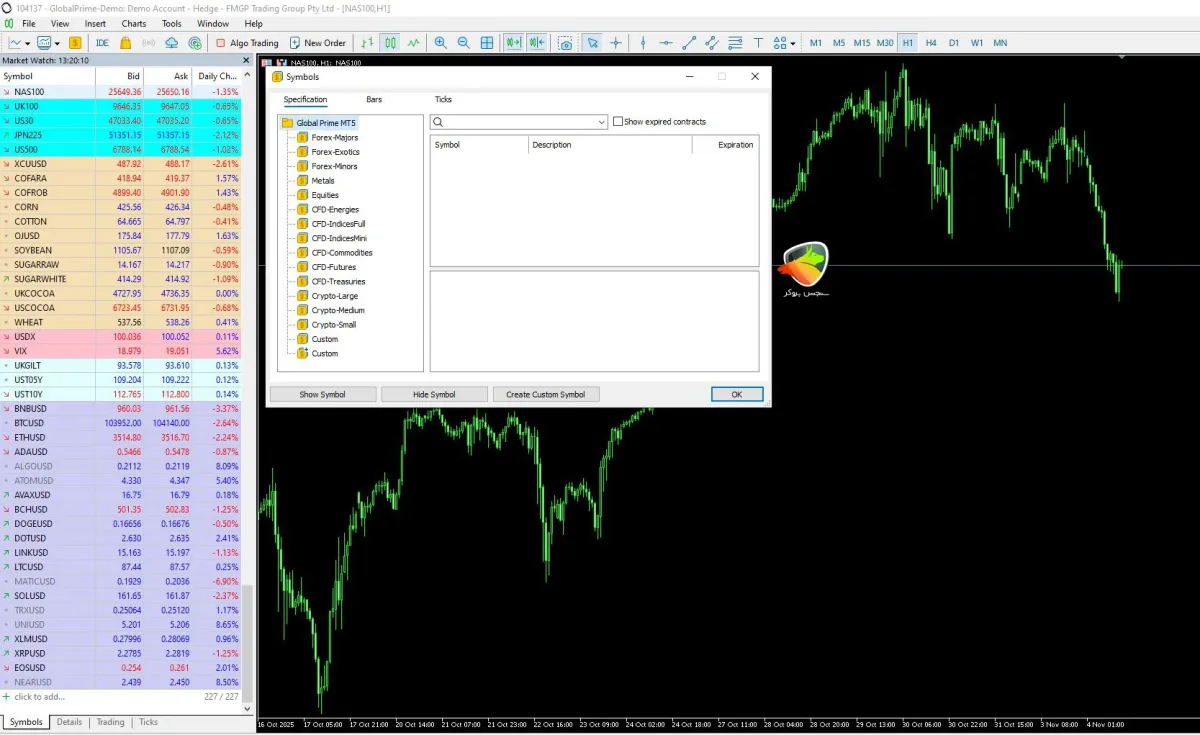
Task: Zoom in the chart with magnifier plus
Action: [x=441, y=43]
